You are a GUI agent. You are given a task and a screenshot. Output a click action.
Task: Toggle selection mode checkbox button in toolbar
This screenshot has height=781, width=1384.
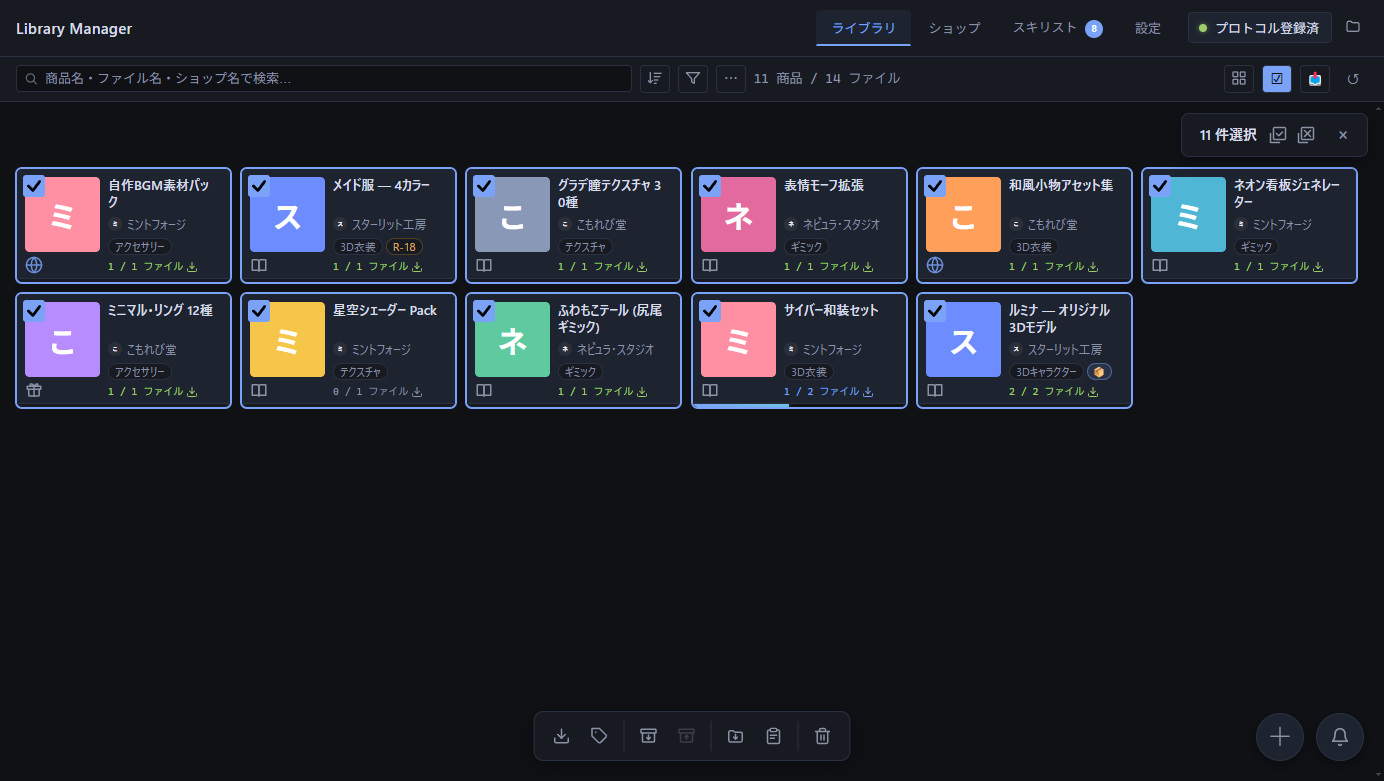[x=1277, y=78]
